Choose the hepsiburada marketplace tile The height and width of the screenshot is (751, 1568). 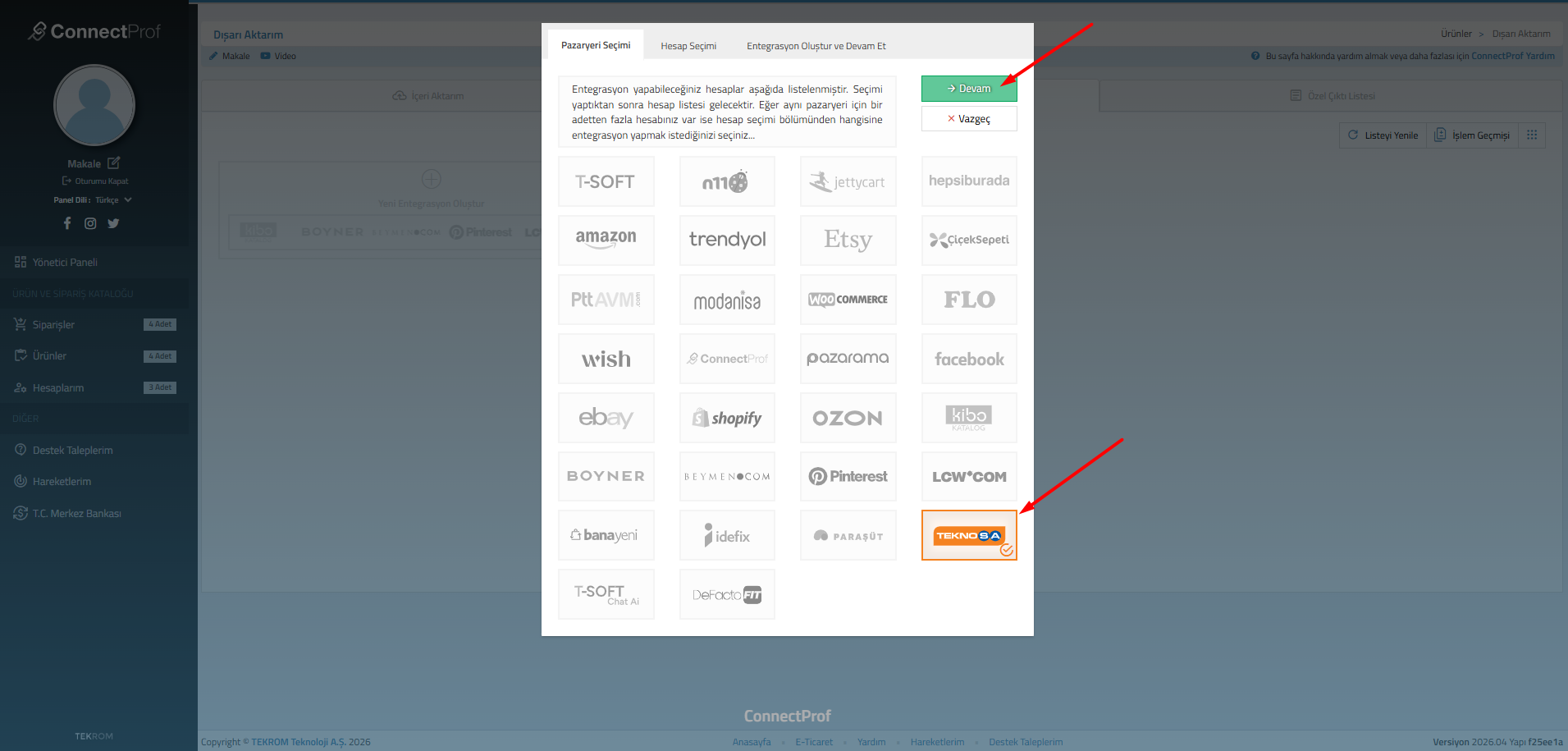pos(968,181)
